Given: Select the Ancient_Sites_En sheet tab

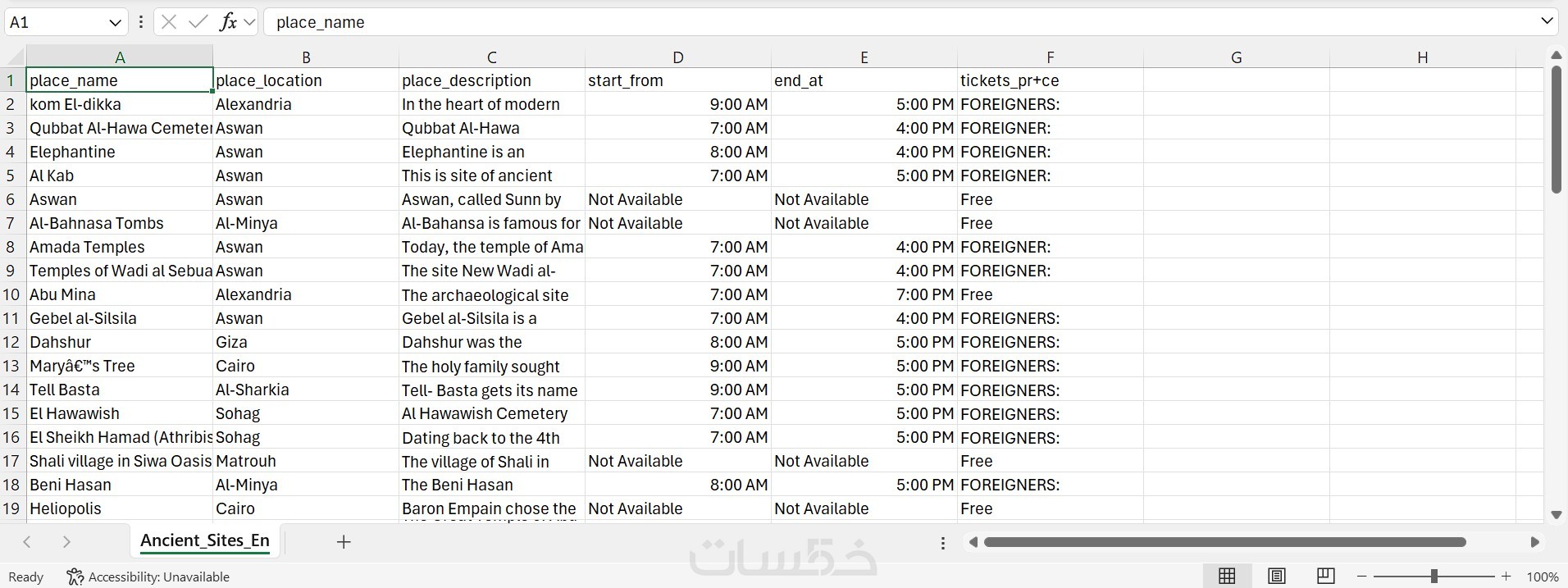Looking at the screenshot, I should click(205, 540).
